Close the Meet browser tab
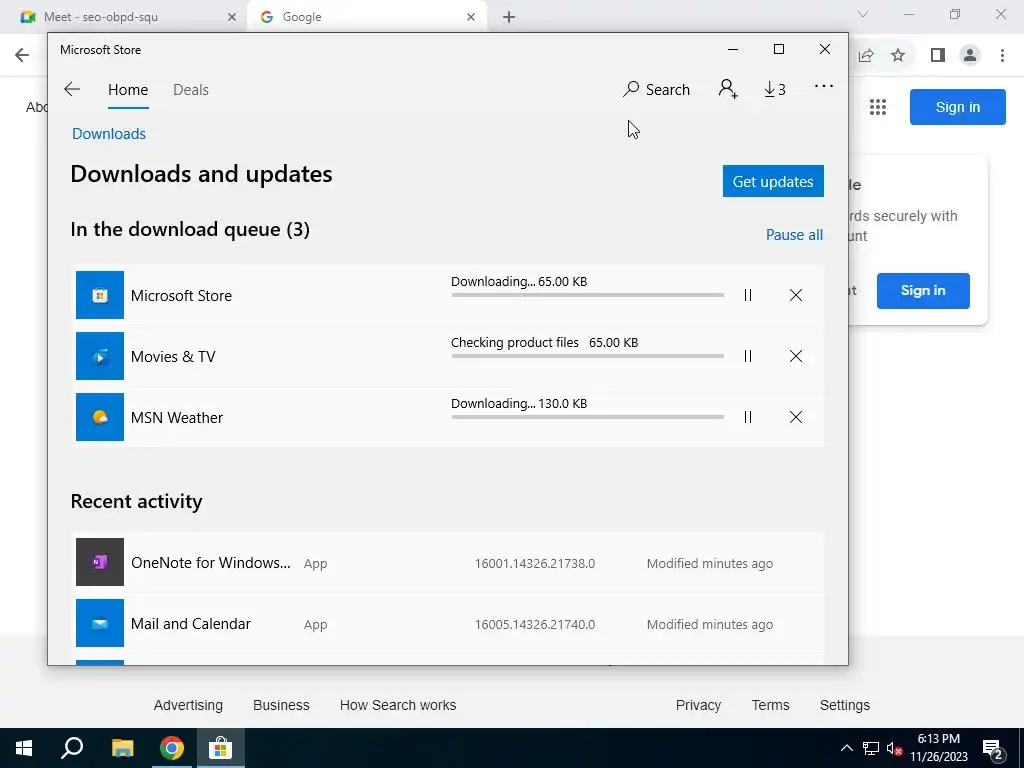This screenshot has height=768, width=1024. pos(232,17)
